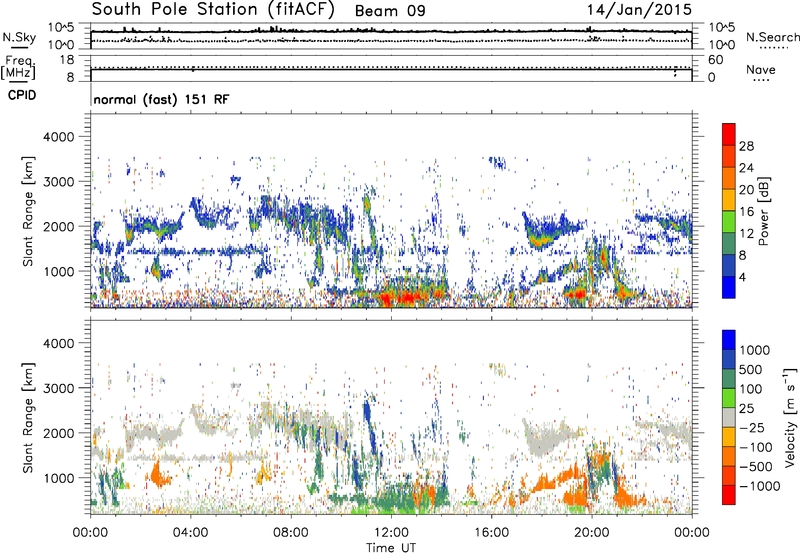Click the "20" label on the power colorbar
This screenshot has height=554, width=800.
(746, 190)
